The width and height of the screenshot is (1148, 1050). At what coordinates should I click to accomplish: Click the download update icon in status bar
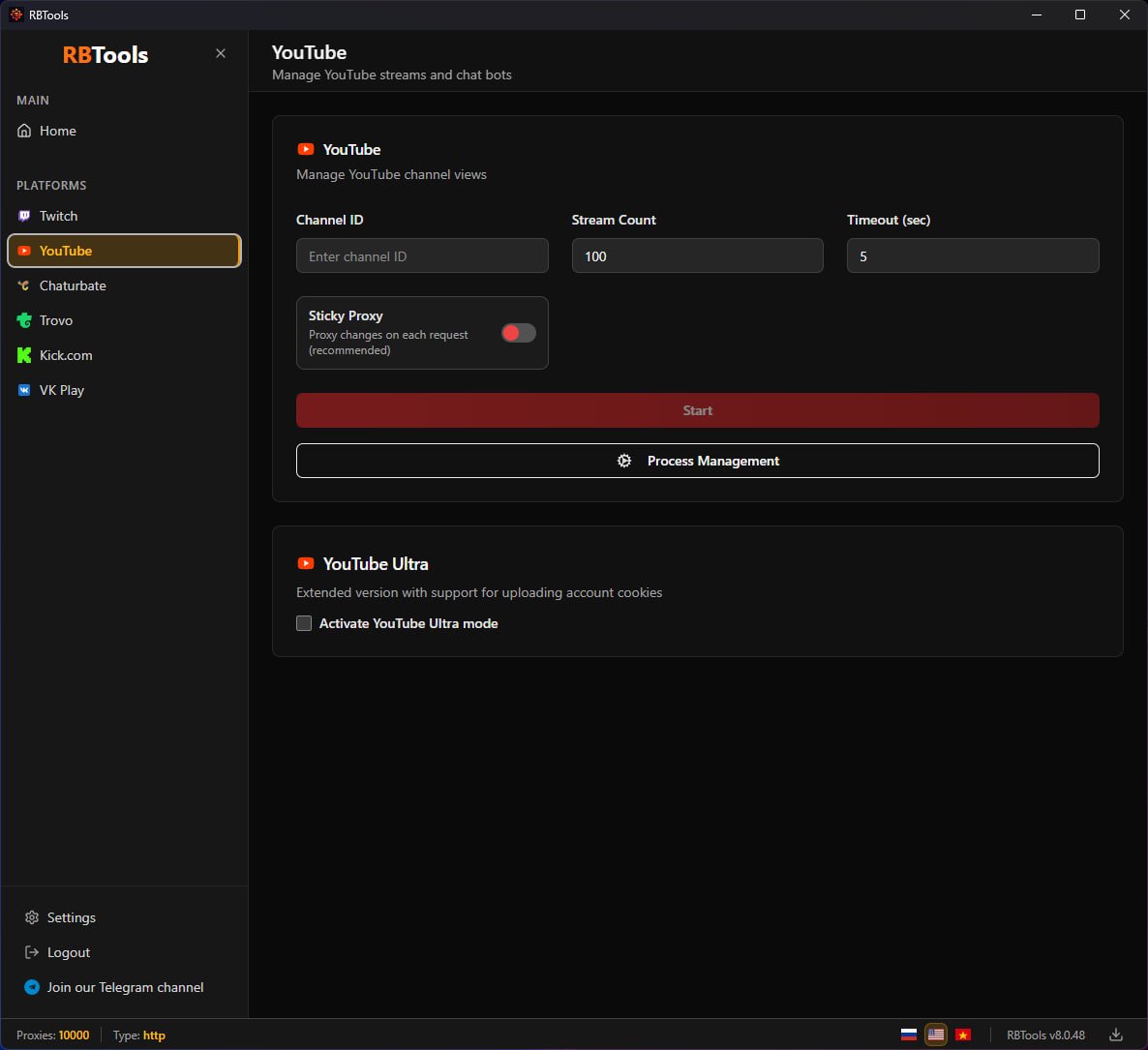point(1116,1035)
